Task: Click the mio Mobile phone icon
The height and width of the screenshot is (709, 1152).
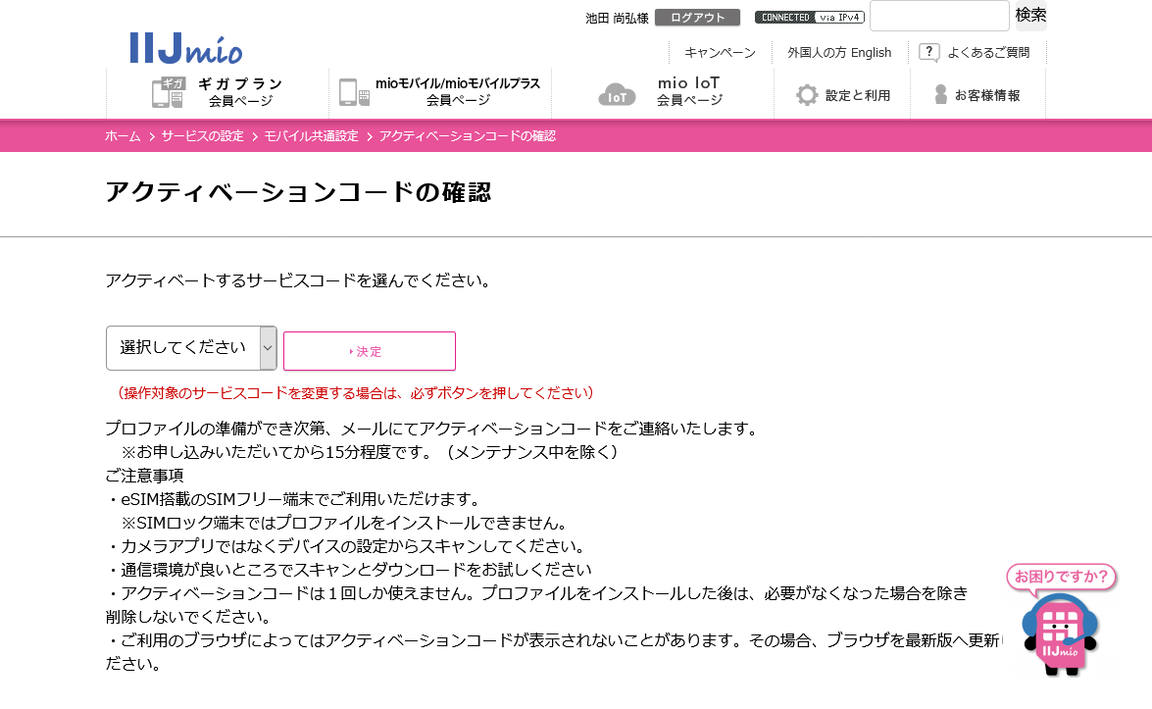Action: coord(354,93)
